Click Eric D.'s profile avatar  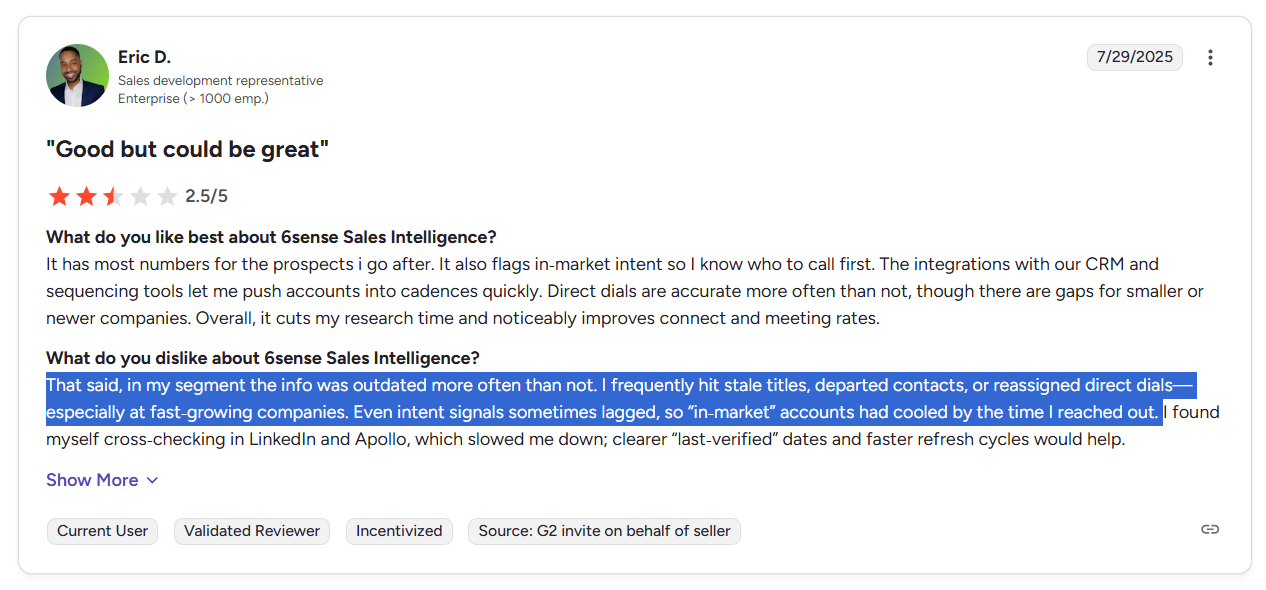tap(77, 75)
